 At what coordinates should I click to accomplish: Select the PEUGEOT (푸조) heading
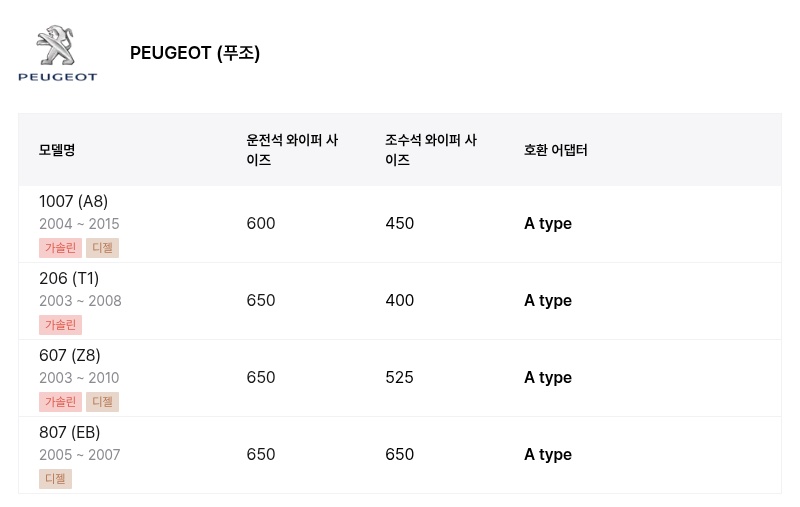(x=195, y=53)
